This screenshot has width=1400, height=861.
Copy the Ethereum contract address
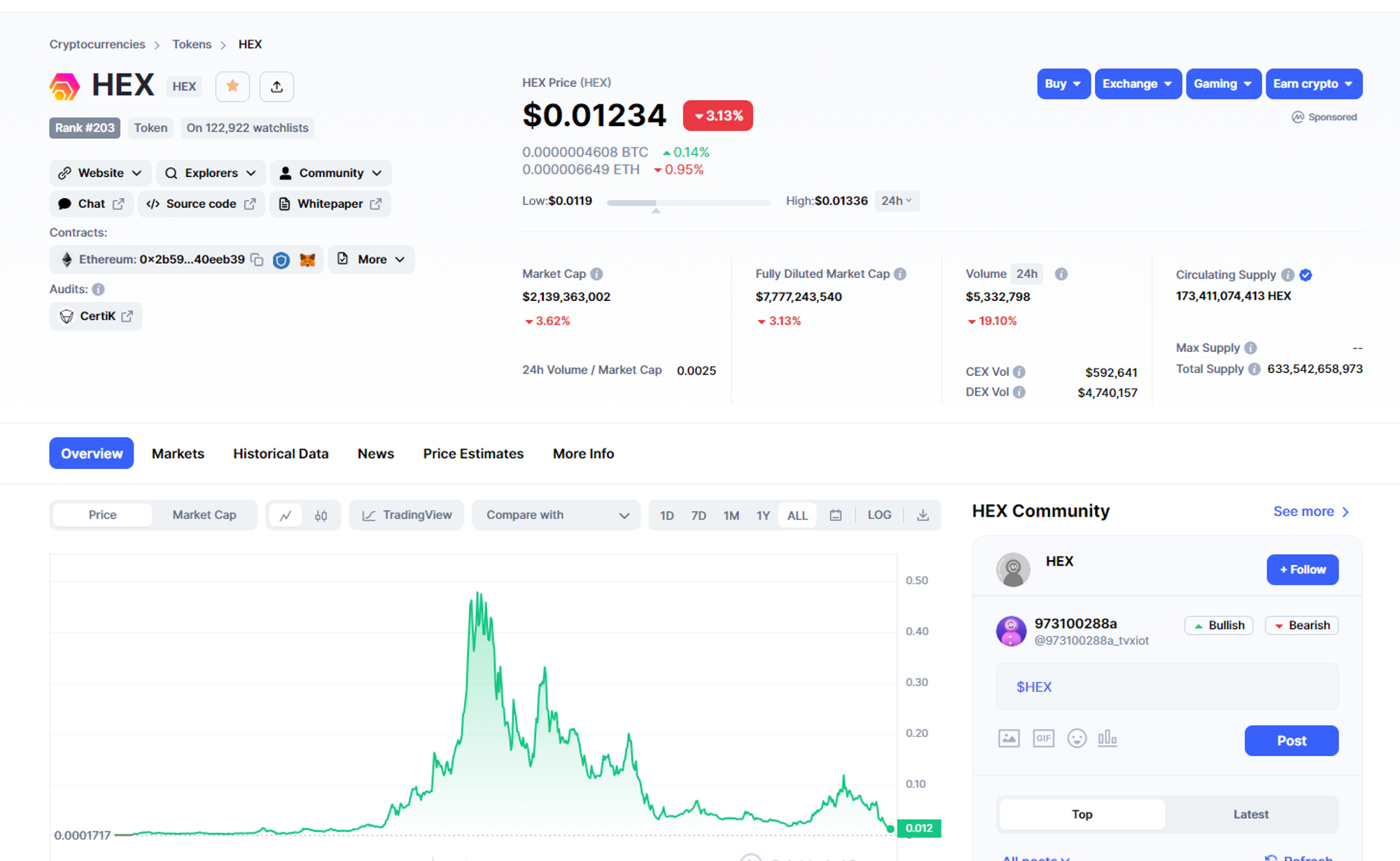[257, 260]
